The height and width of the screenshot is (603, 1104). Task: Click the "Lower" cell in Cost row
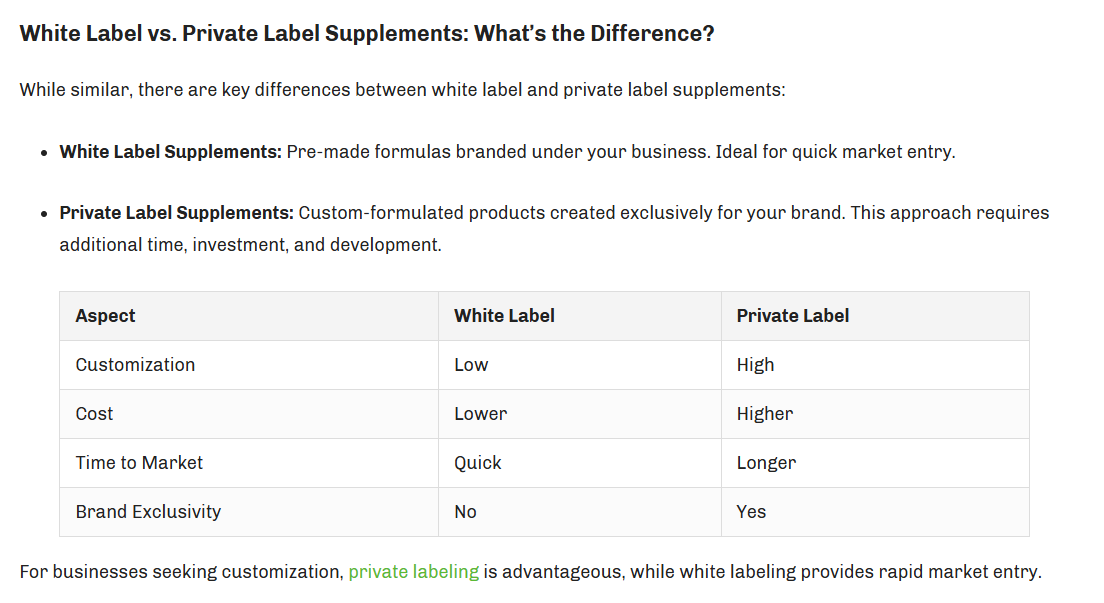click(x=480, y=414)
